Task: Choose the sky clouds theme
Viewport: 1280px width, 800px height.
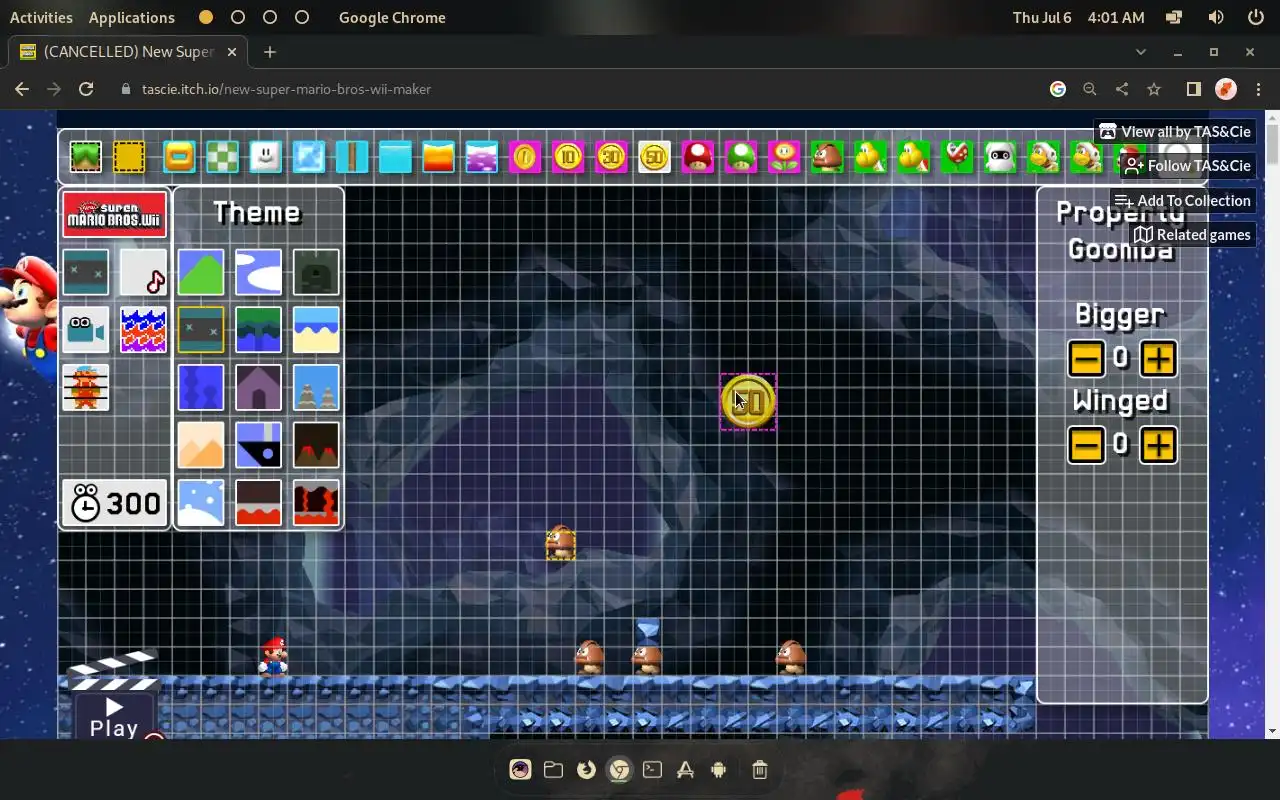Action: tap(258, 272)
